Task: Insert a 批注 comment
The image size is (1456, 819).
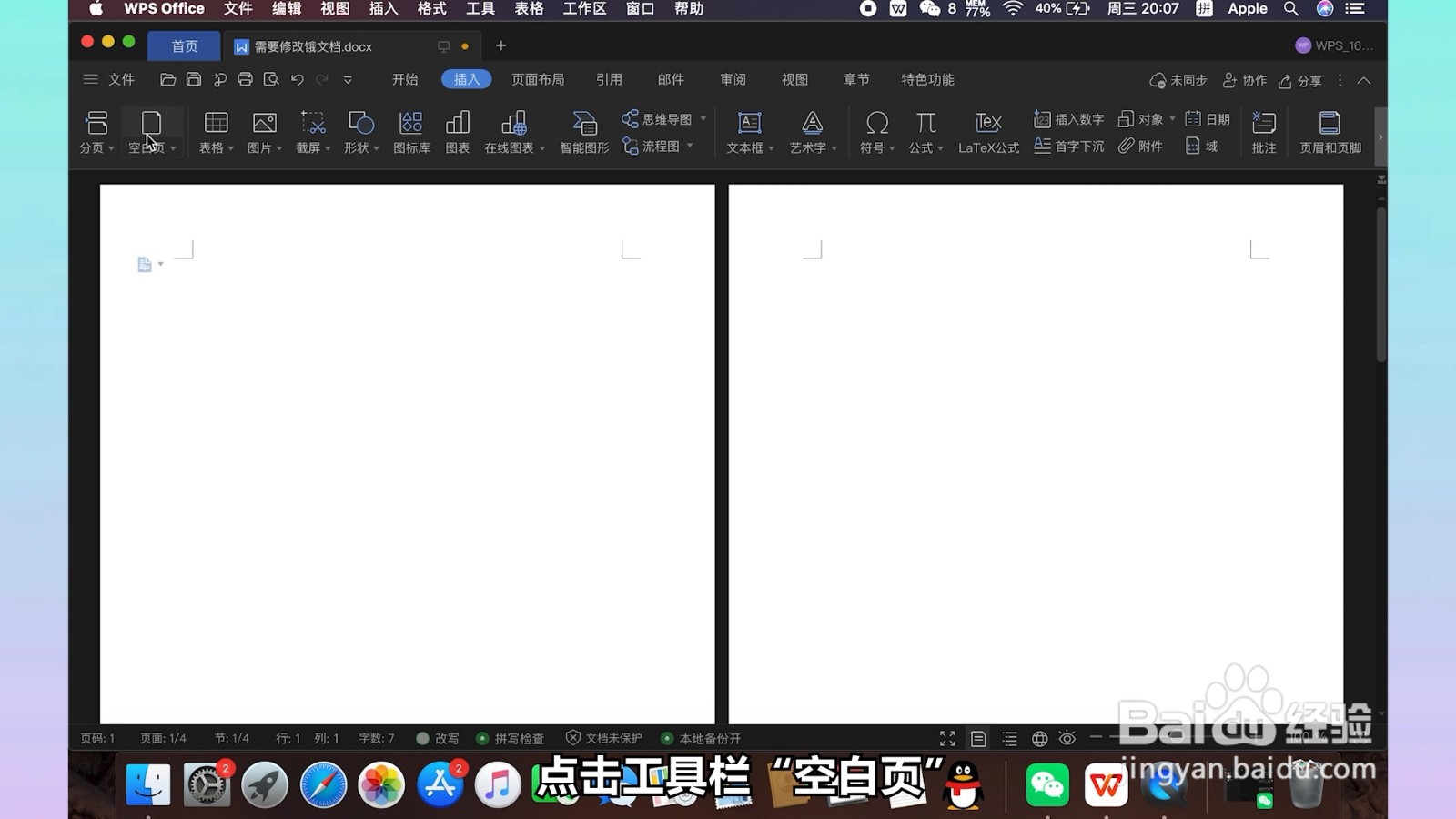Action: [x=1263, y=132]
